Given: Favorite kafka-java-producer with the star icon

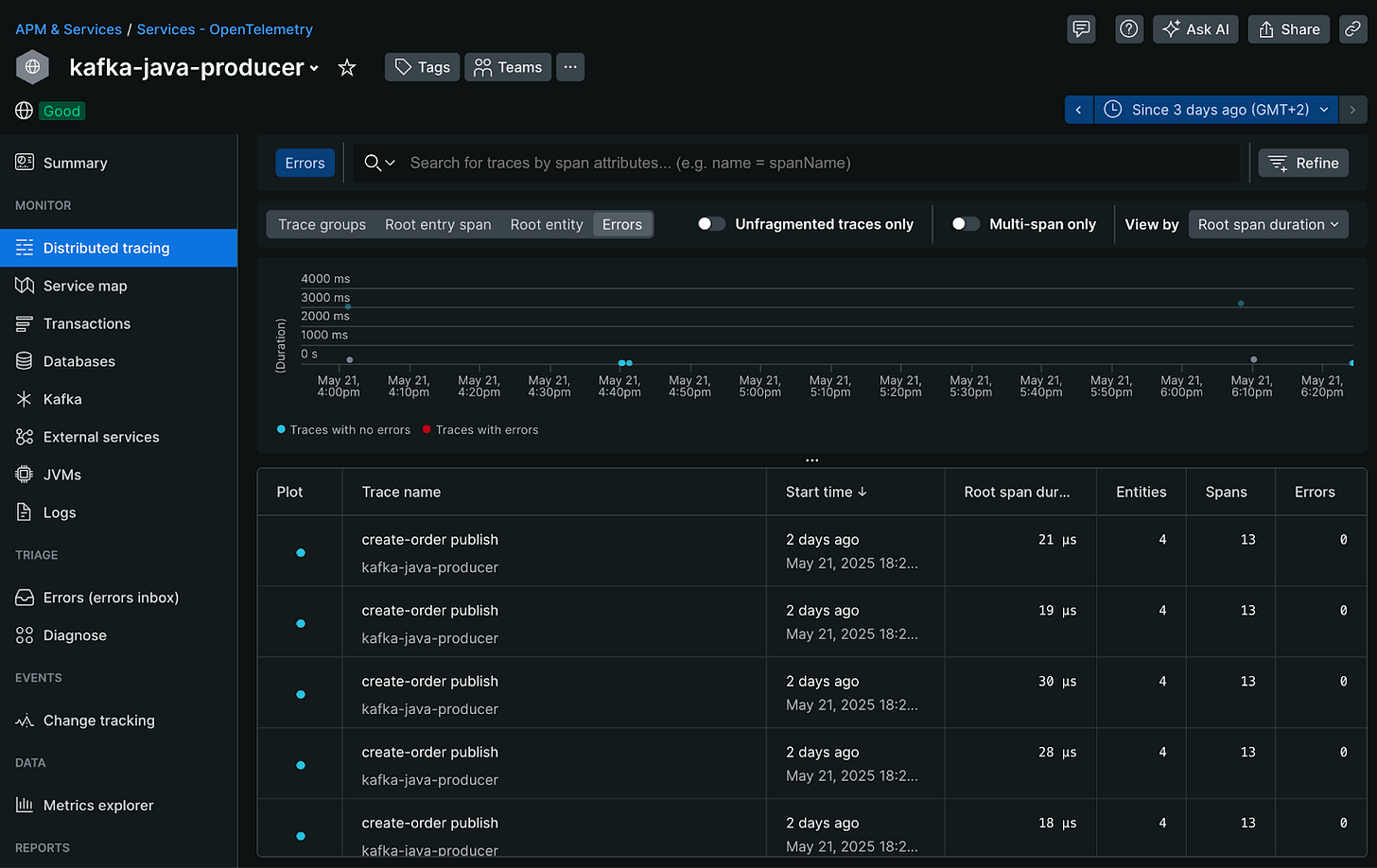Looking at the screenshot, I should tap(347, 67).
